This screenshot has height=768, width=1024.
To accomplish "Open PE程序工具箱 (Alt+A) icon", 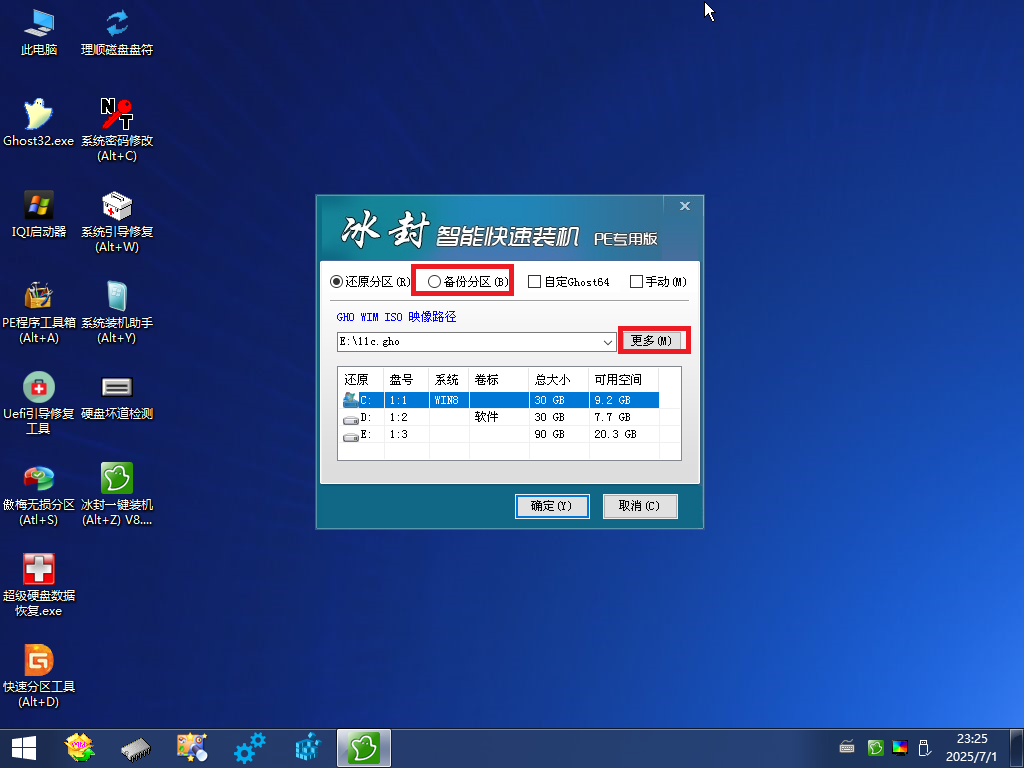I will click(x=39, y=312).
